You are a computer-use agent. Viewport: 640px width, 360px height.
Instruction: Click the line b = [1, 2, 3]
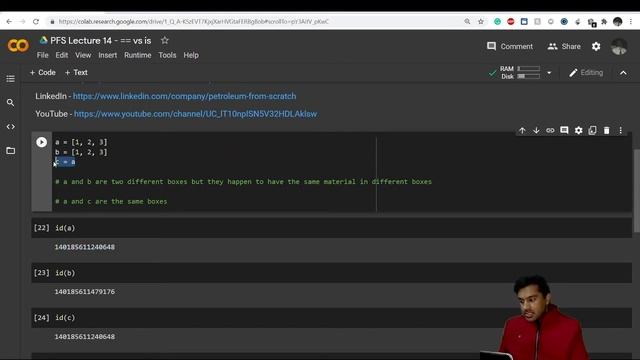81,152
